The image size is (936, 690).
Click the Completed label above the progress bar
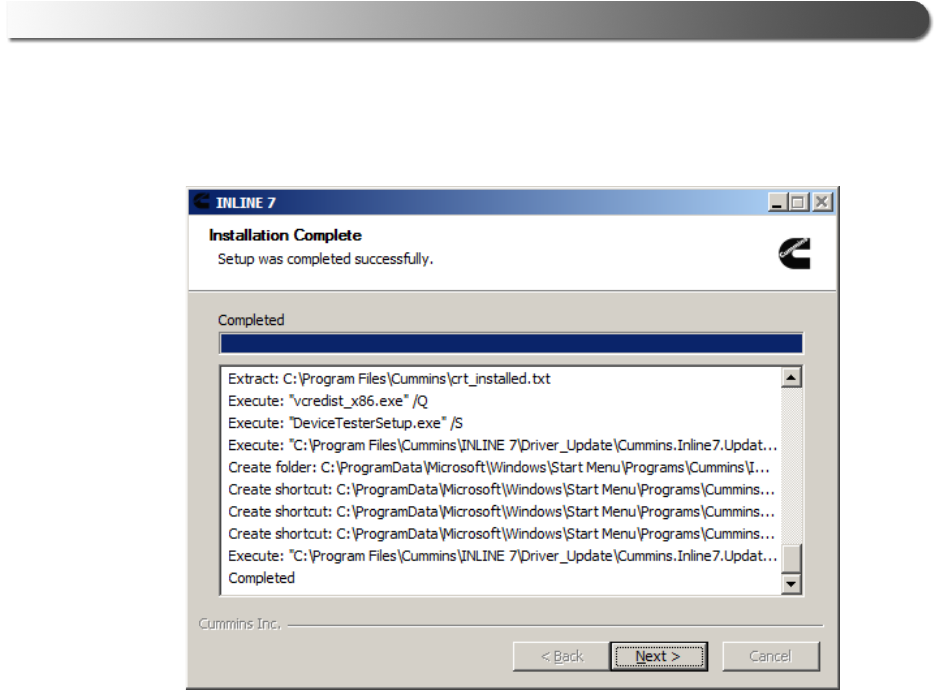[251, 320]
